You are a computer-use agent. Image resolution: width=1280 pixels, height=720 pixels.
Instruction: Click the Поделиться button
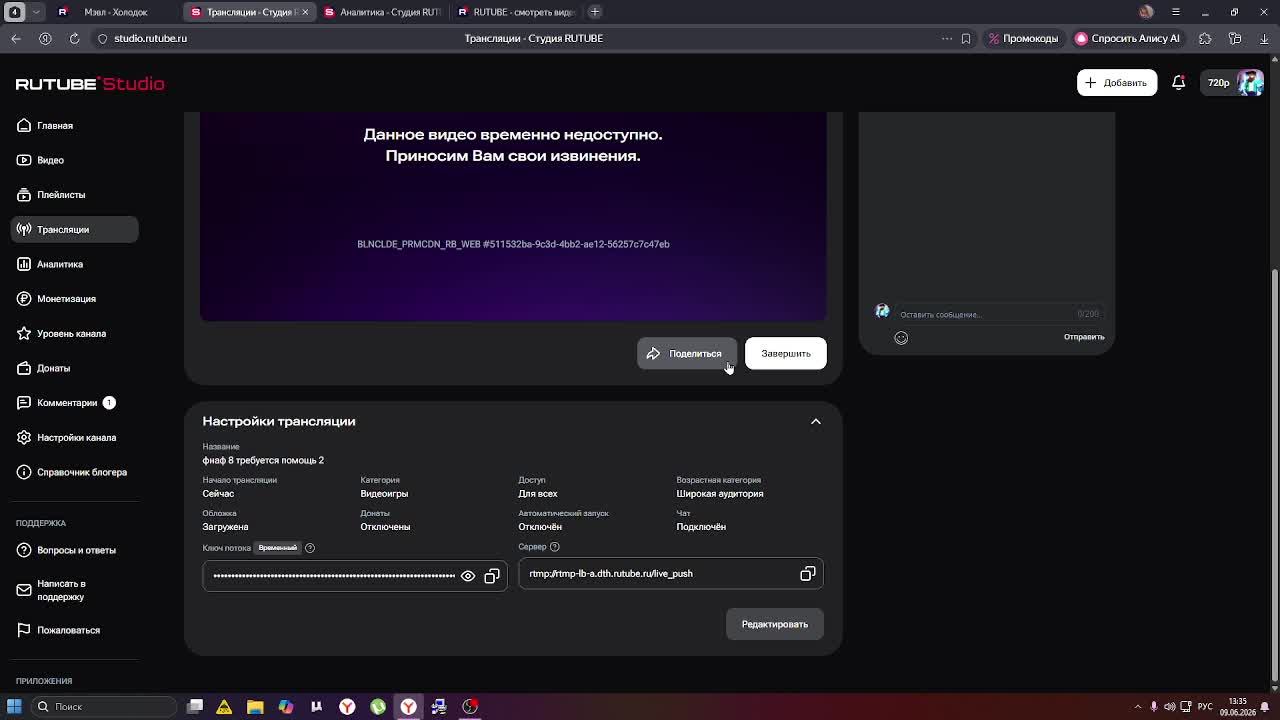click(687, 354)
